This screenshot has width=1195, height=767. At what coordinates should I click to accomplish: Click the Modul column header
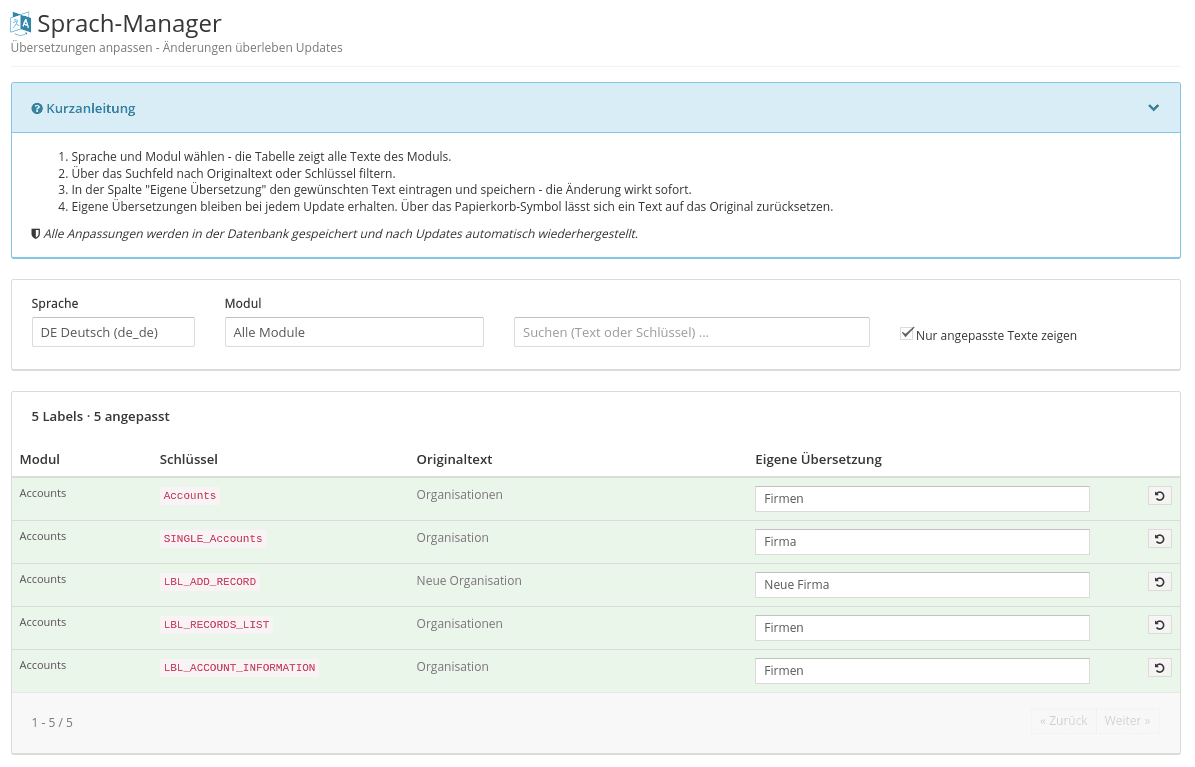click(40, 459)
